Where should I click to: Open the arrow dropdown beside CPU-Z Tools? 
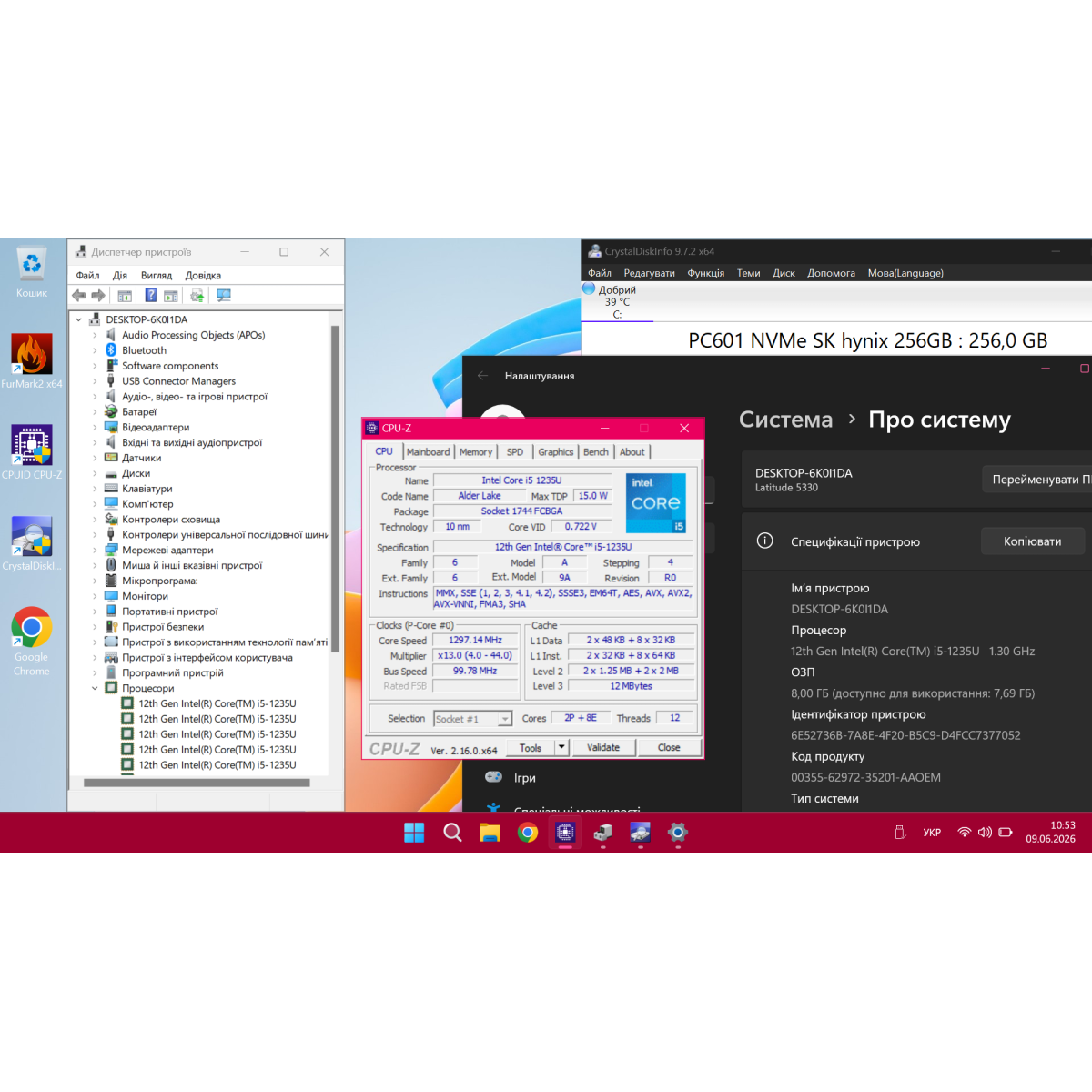[561, 748]
